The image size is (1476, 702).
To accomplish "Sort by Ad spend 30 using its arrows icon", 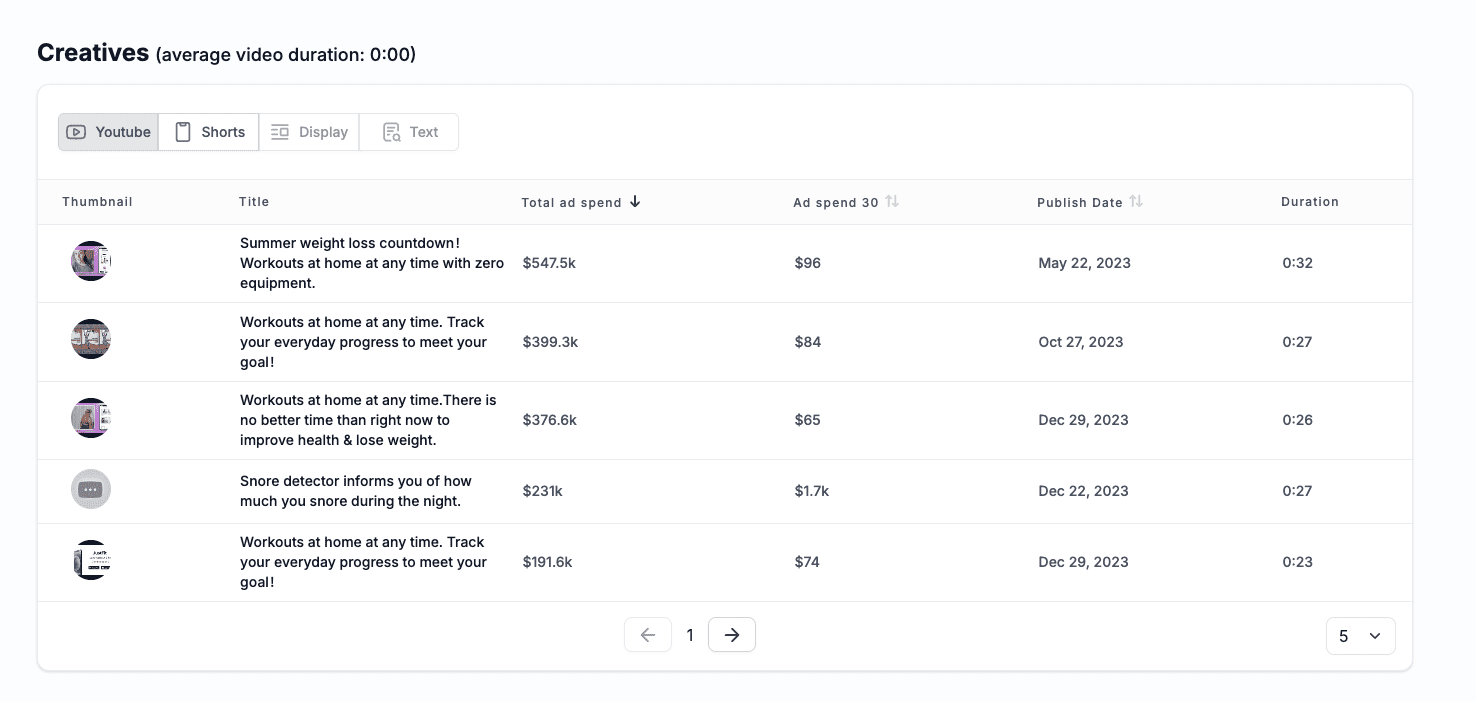I will tap(892, 202).
